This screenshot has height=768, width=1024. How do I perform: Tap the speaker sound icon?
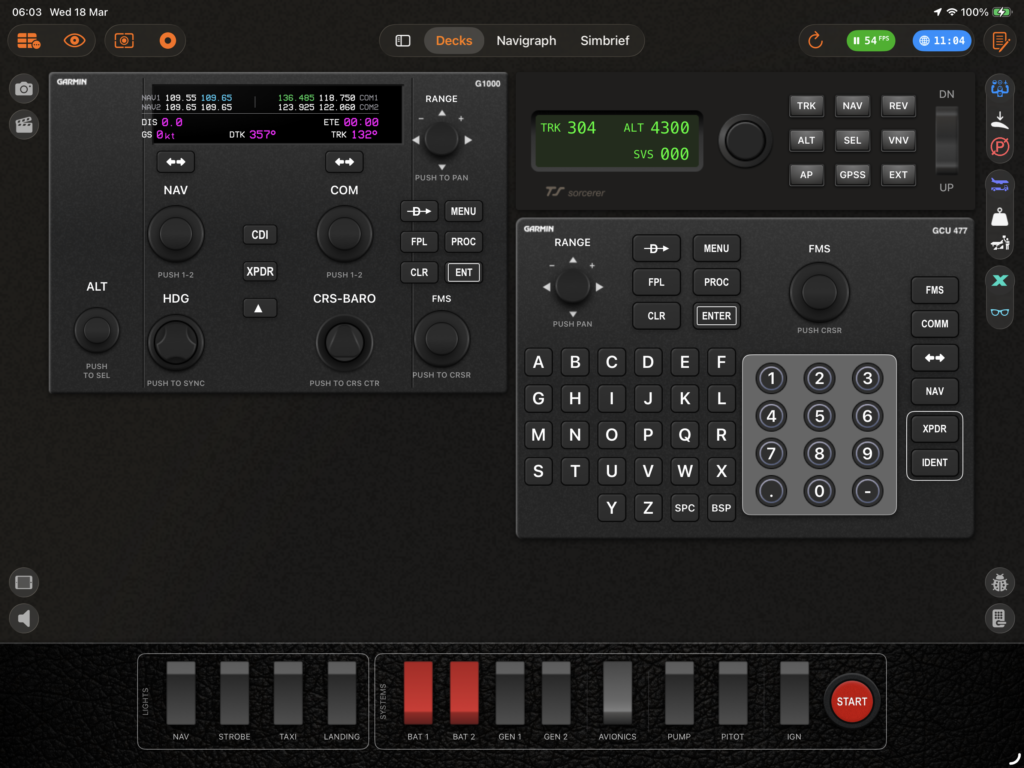24,619
